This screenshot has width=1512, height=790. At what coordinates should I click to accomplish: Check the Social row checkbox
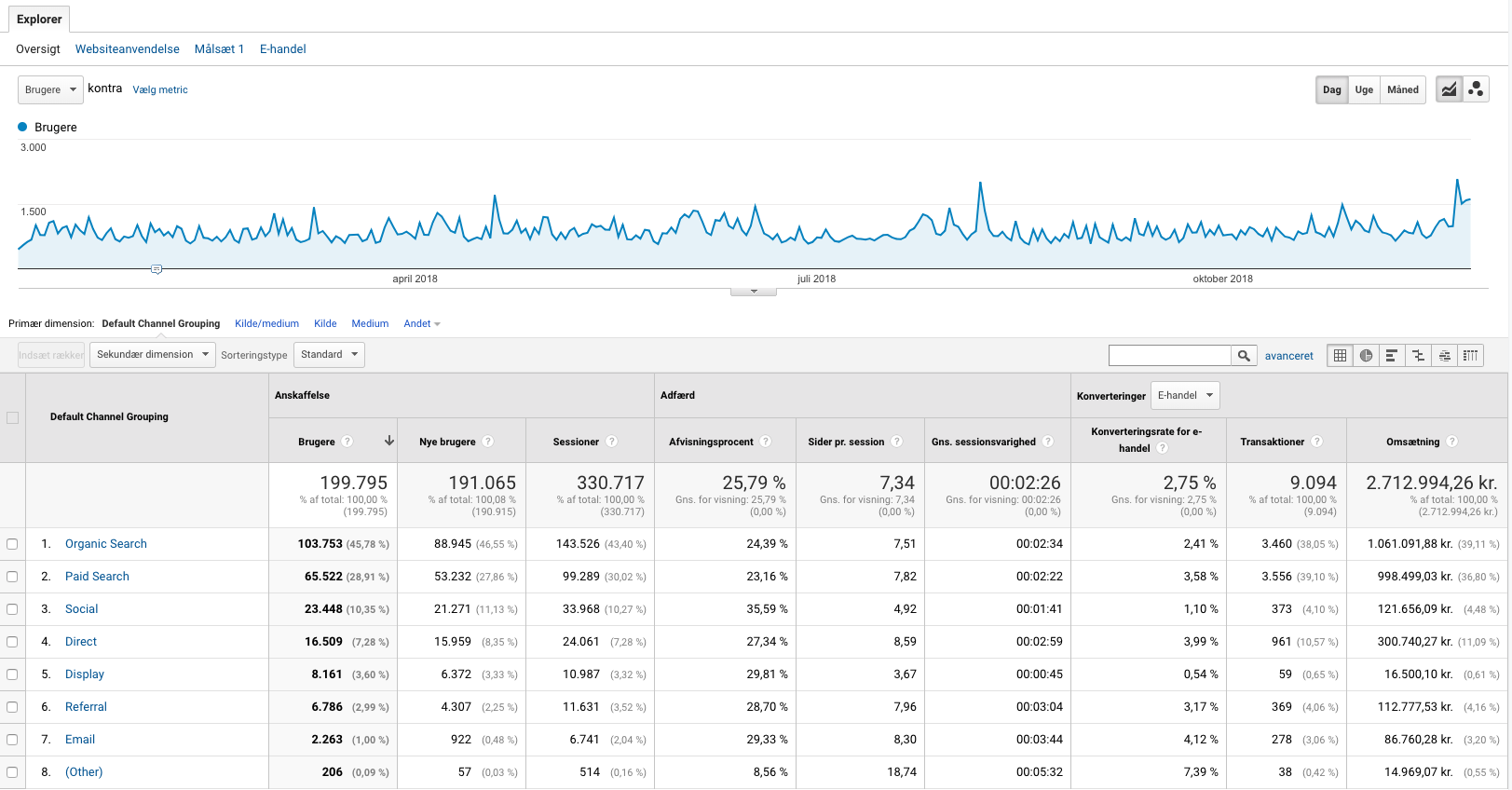[x=12, y=609]
